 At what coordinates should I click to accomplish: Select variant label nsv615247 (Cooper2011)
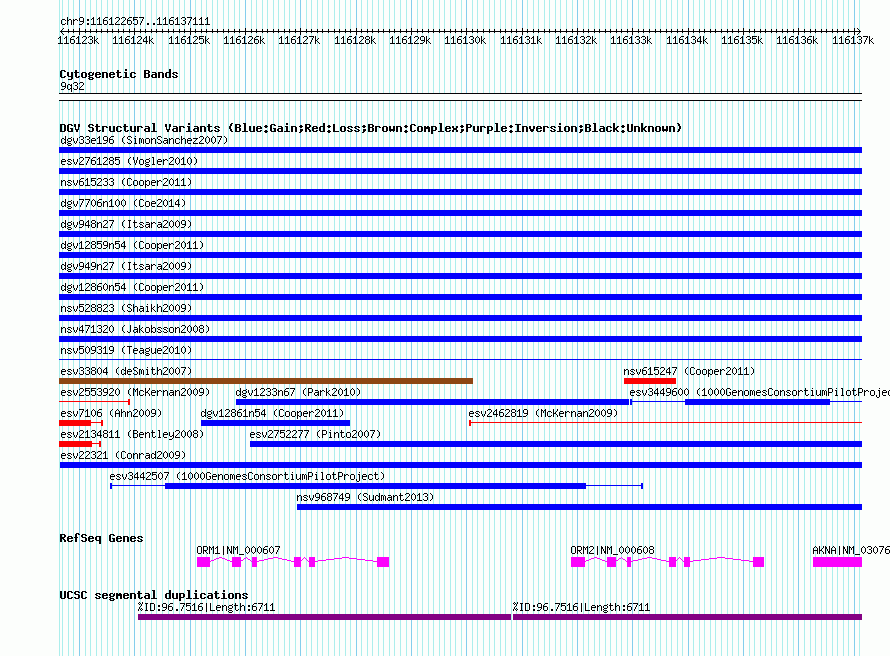(x=689, y=371)
